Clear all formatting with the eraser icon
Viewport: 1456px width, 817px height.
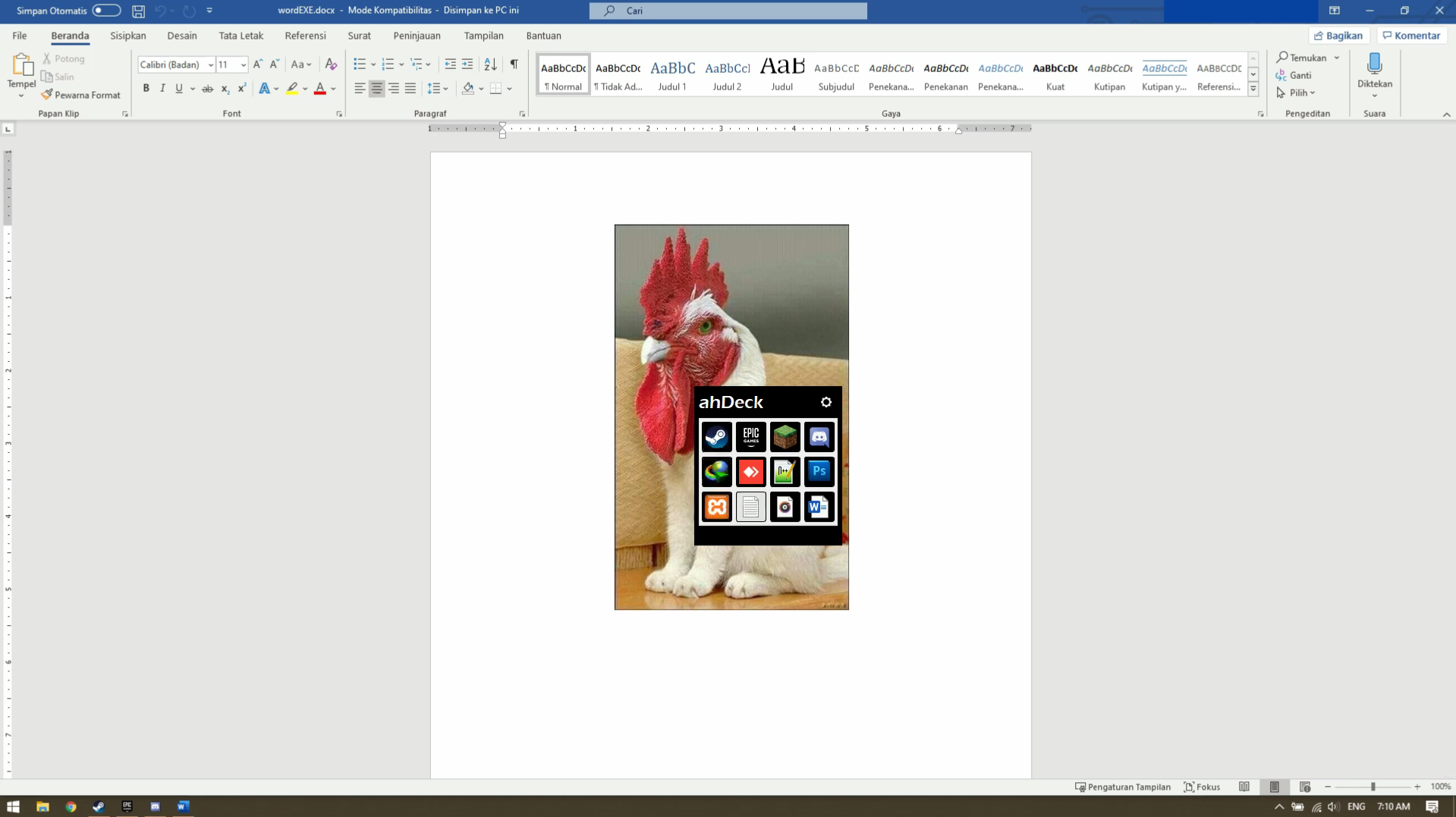click(331, 64)
